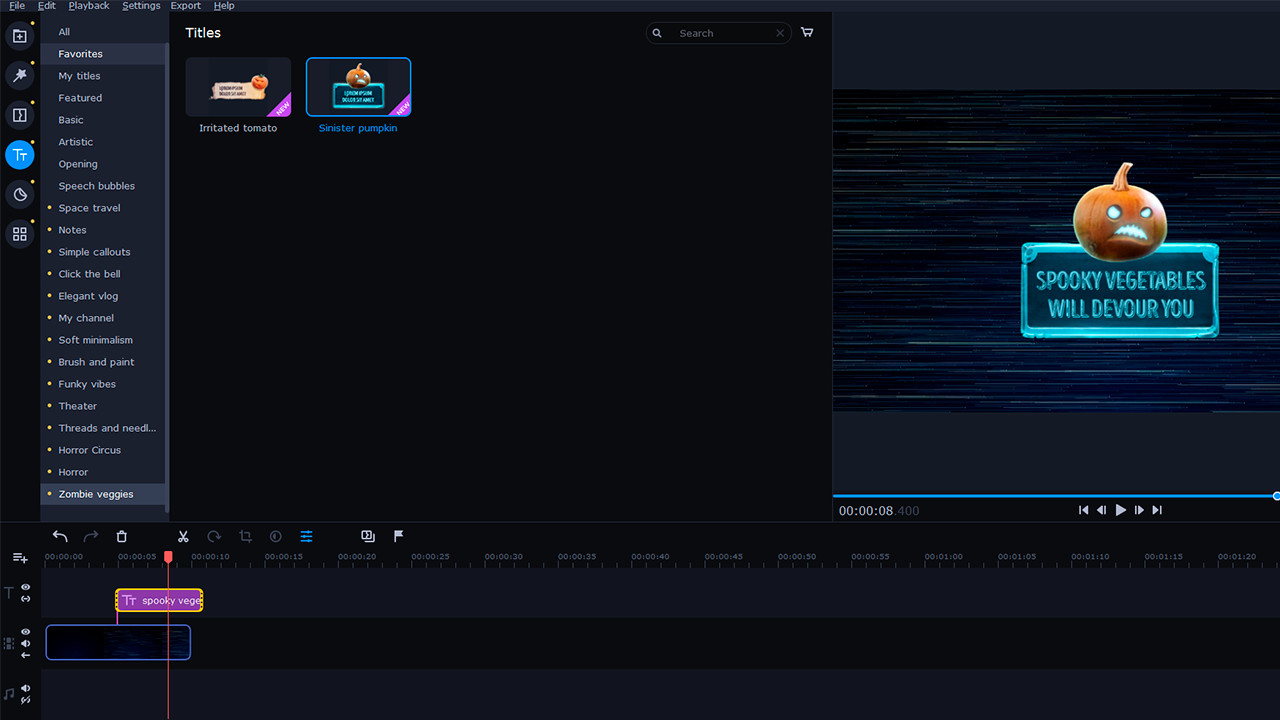Screen dimensions: 1280x720
Task: Undo the last action
Action: click(x=59, y=536)
